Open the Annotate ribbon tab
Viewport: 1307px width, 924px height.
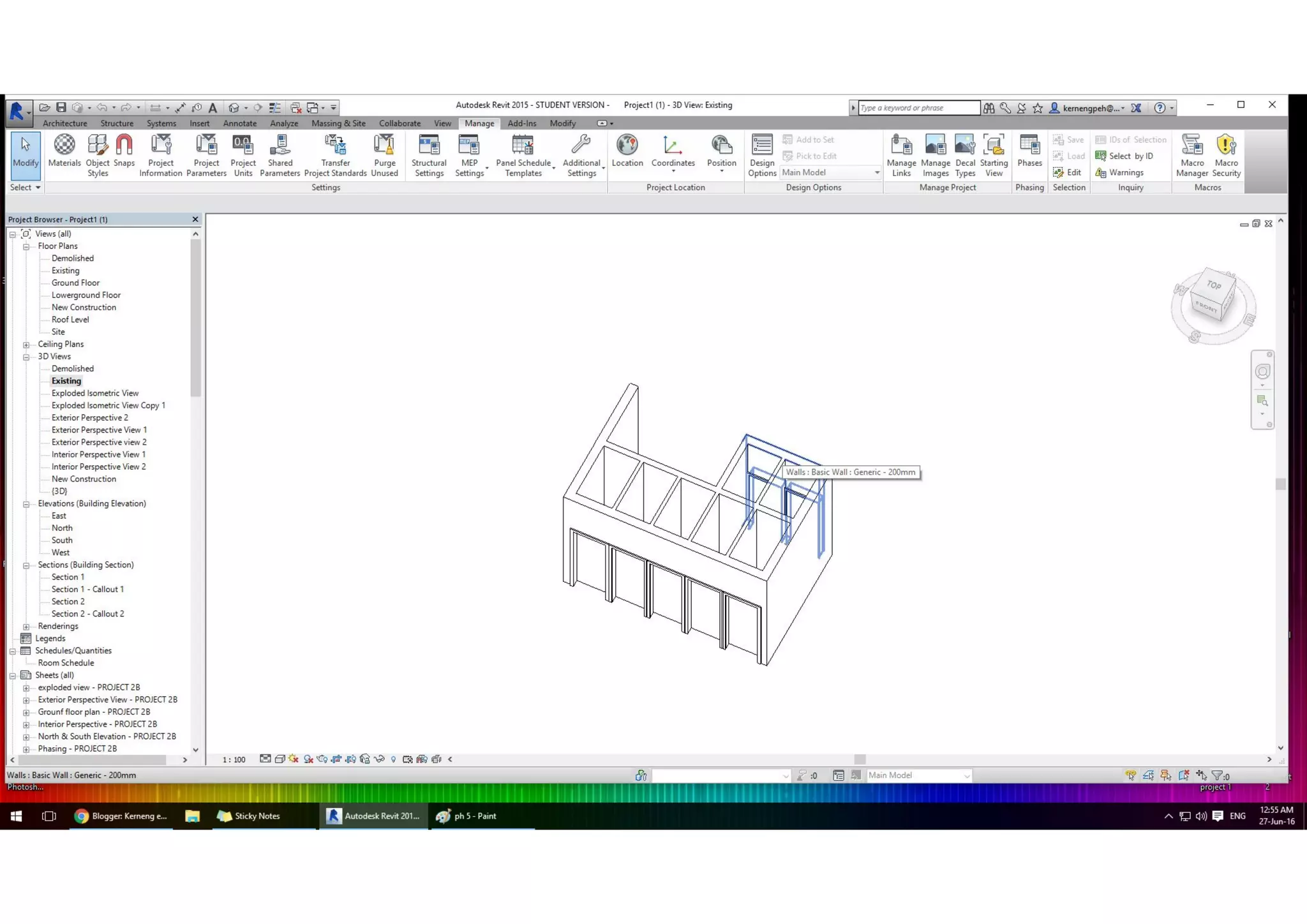click(x=239, y=123)
